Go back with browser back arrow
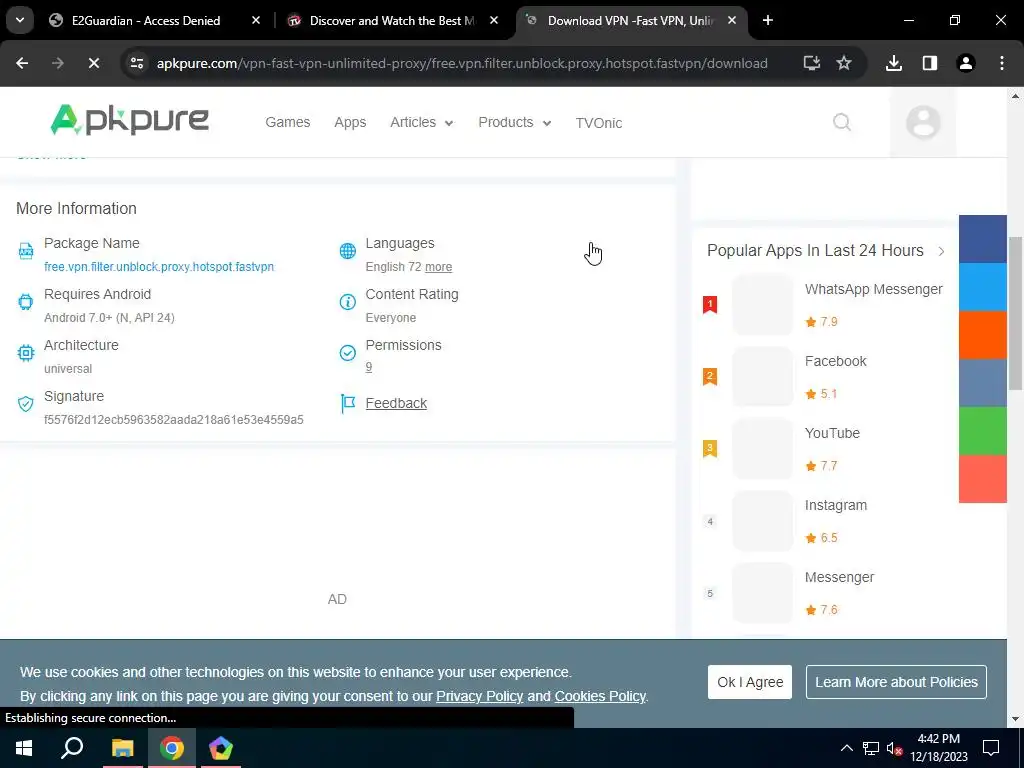This screenshot has width=1024, height=768. tap(22, 63)
